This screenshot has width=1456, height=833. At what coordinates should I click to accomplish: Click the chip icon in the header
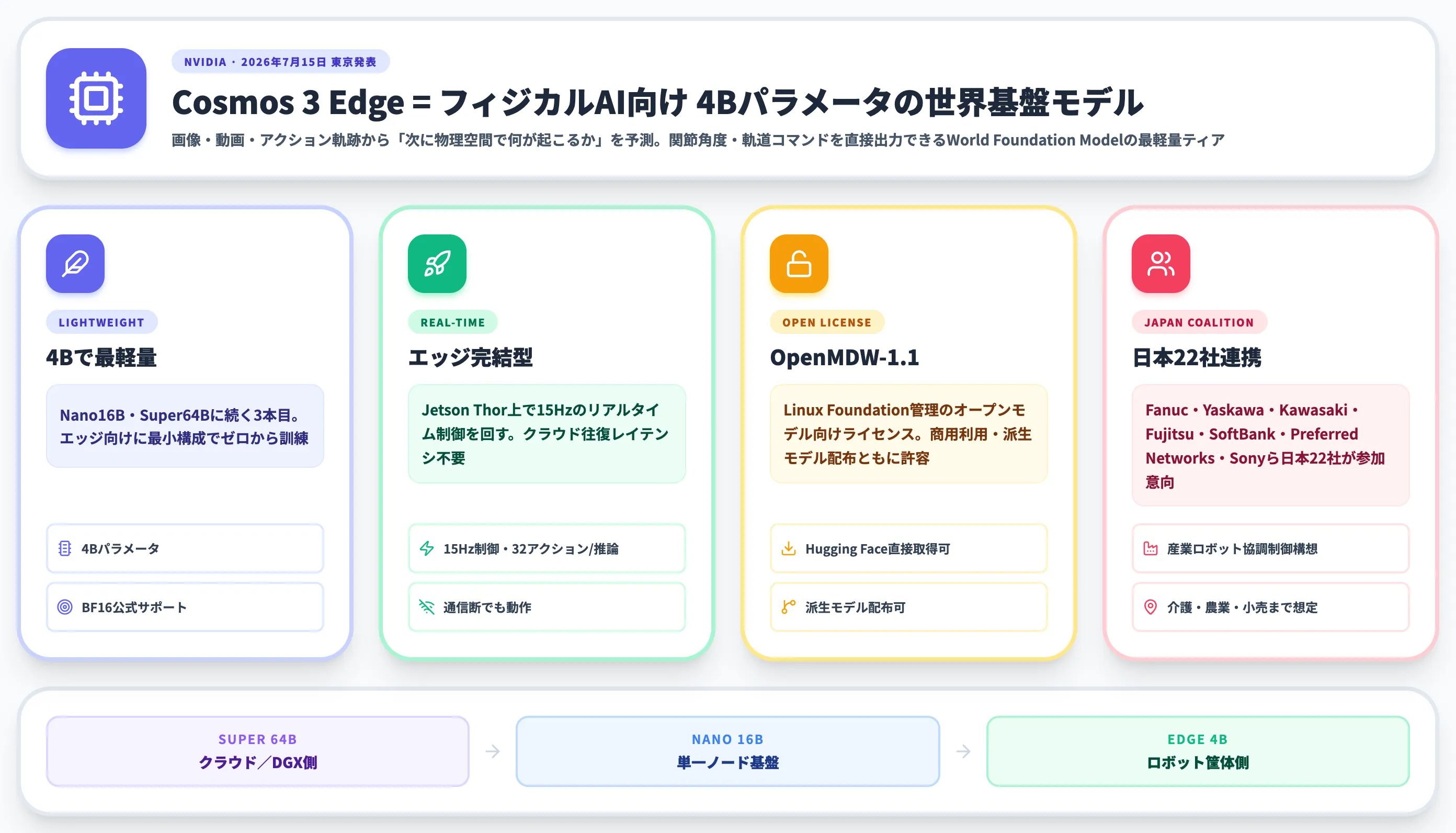96,98
